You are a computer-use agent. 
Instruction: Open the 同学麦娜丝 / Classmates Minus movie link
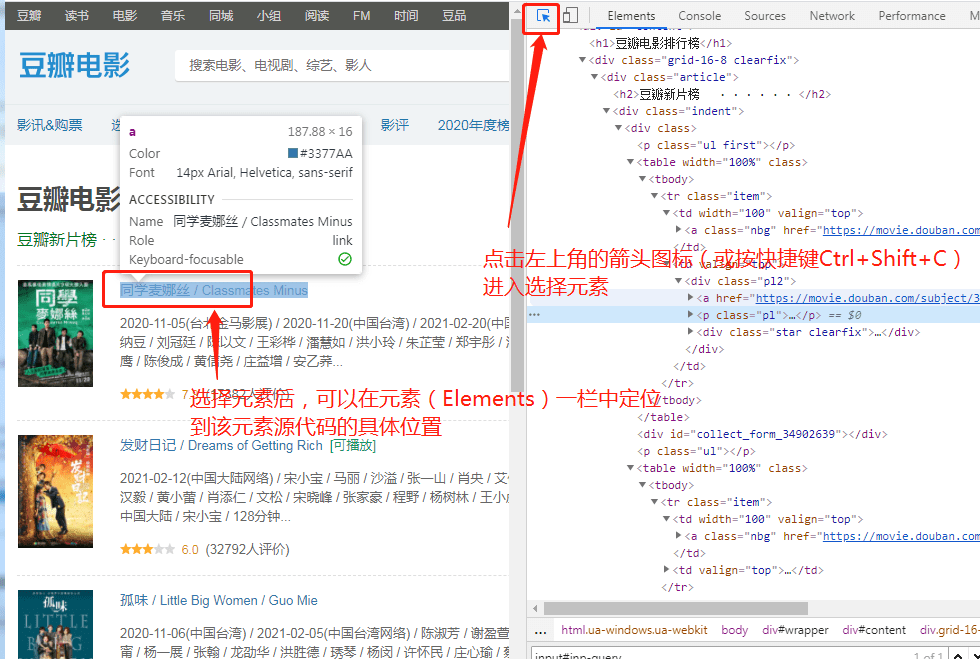[214, 290]
